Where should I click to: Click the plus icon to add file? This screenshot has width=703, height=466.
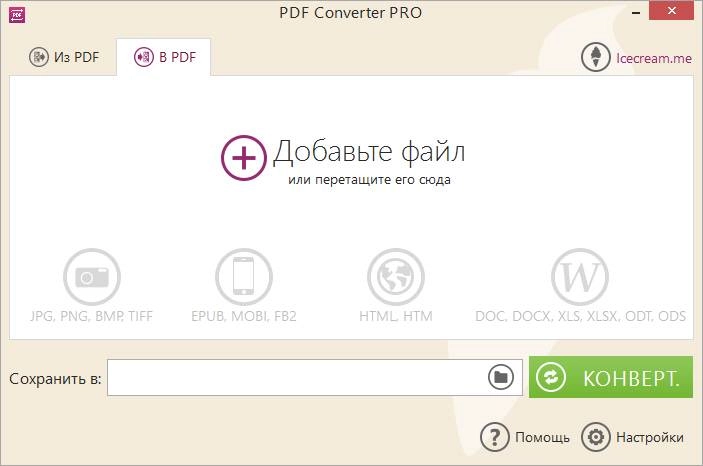[x=244, y=158]
